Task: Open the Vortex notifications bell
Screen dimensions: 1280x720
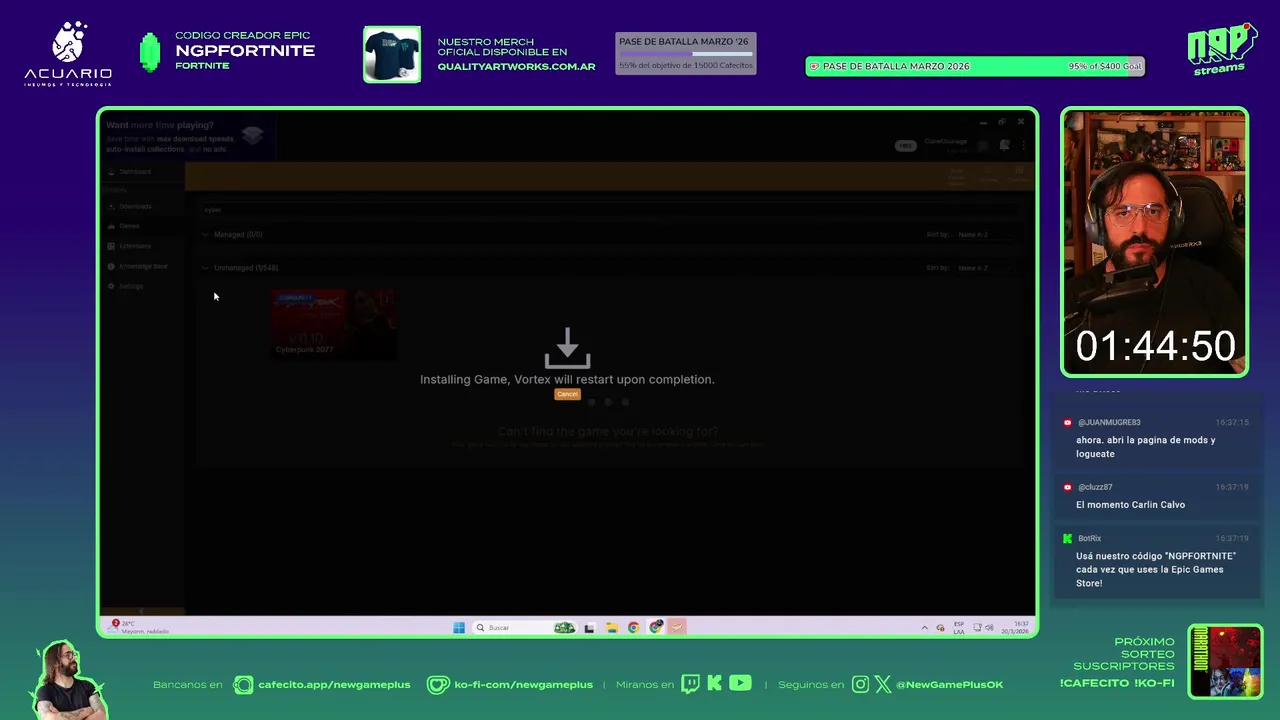Action: 1005,145
